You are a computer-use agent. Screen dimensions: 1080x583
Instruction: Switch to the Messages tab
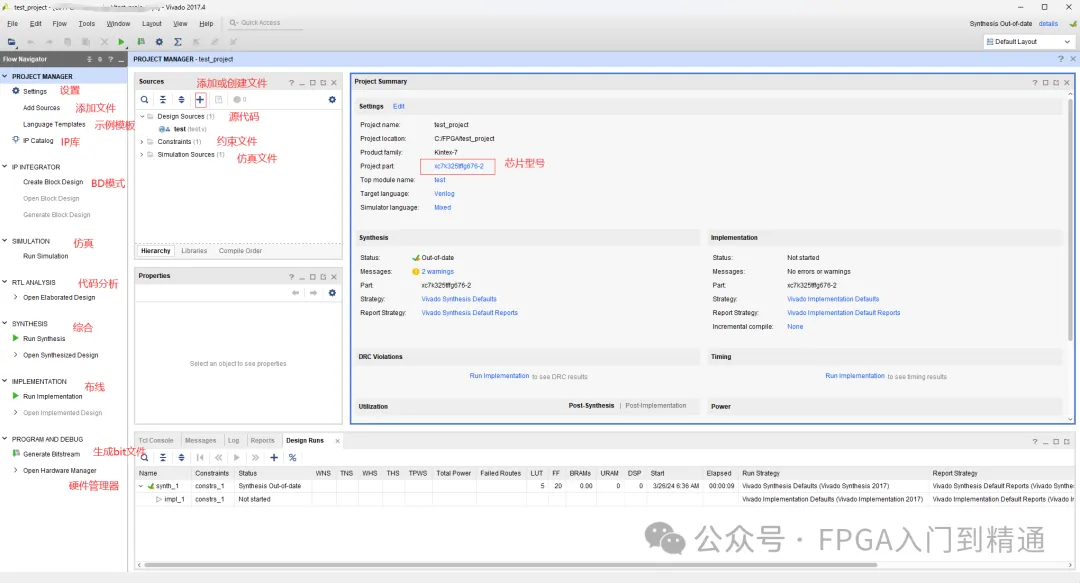click(x=200, y=440)
